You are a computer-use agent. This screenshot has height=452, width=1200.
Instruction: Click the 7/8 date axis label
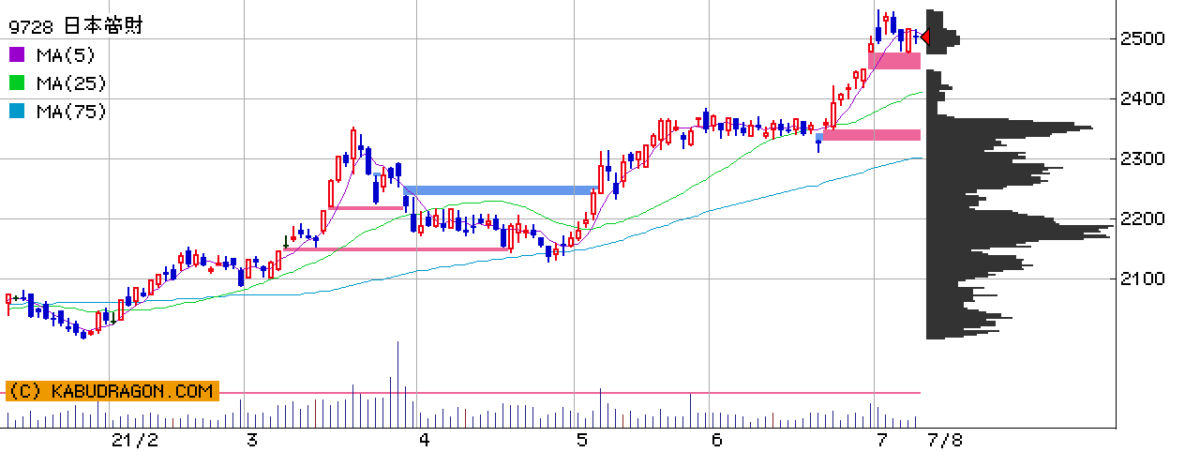pos(944,440)
